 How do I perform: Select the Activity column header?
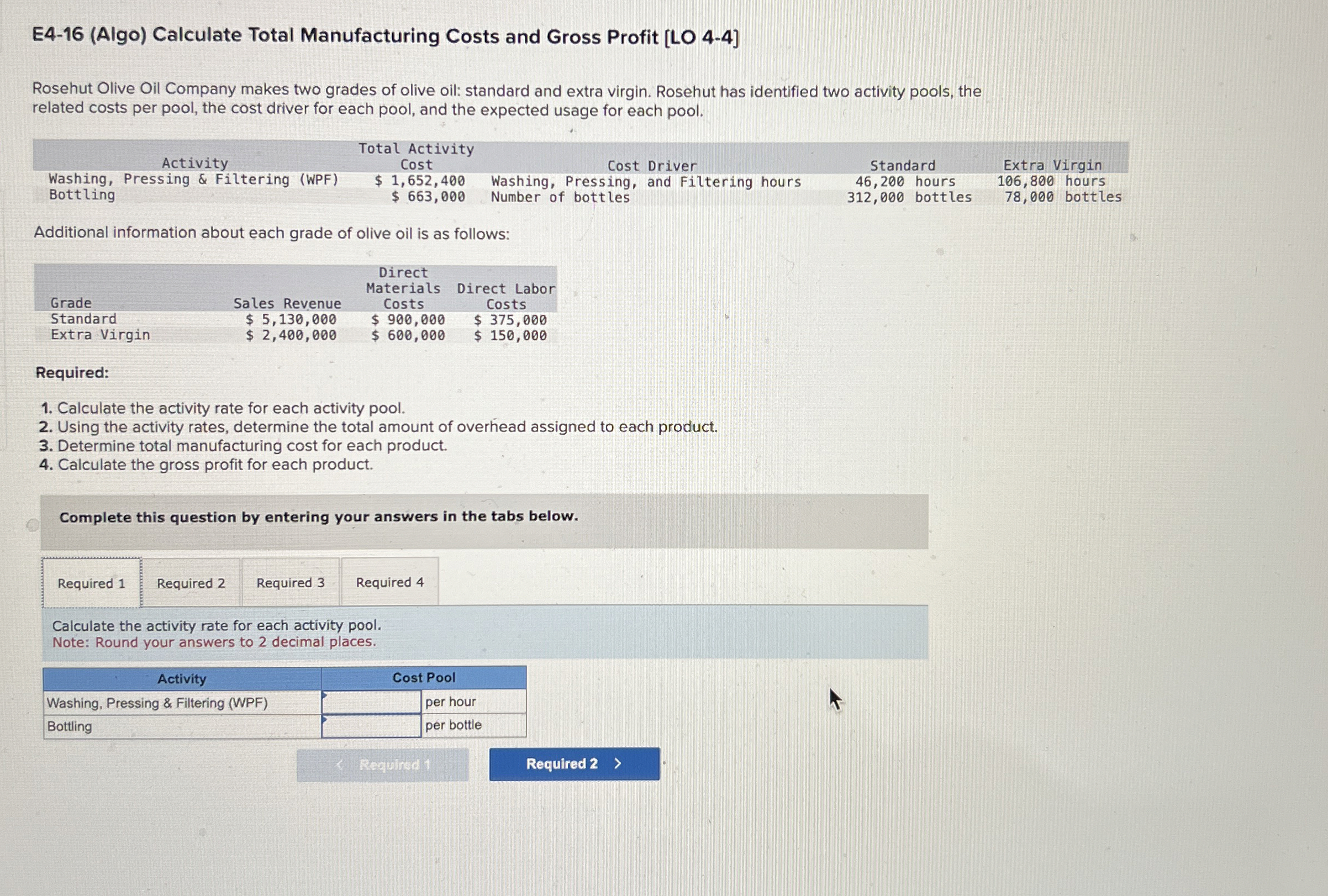[182, 679]
